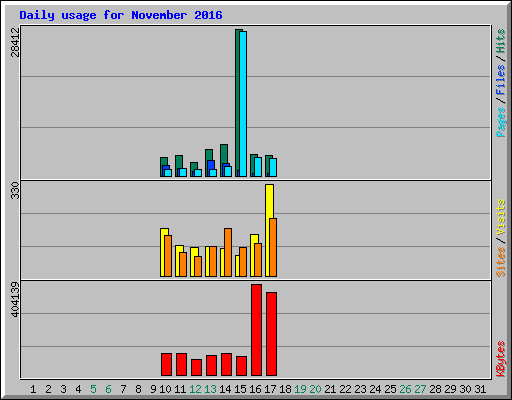
Task: Click day 15 on the x-axis
Action: pos(240,389)
